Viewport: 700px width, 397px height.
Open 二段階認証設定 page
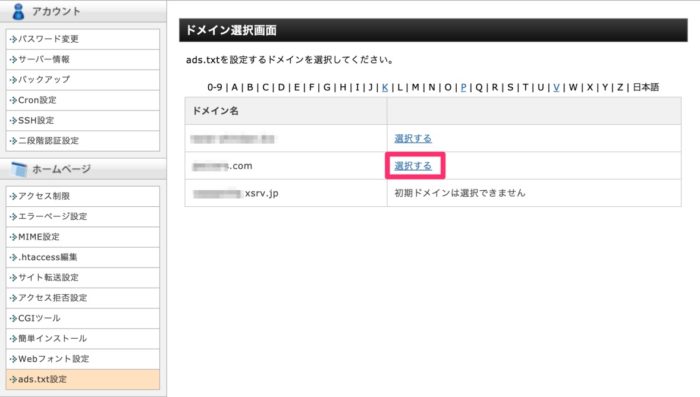pyautogui.click(x=83, y=141)
